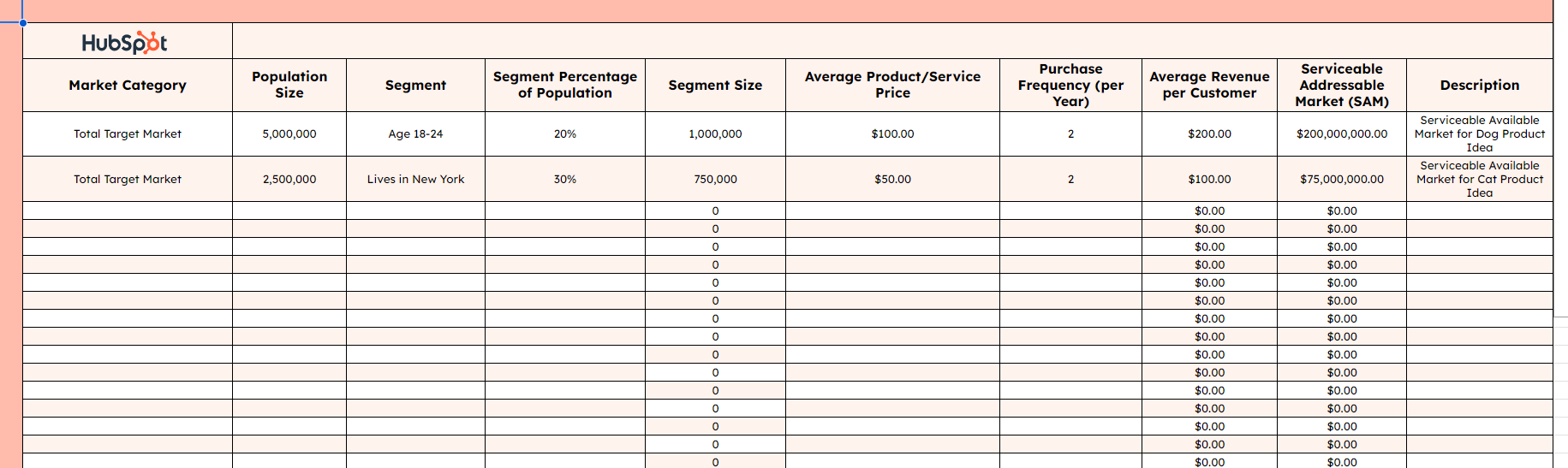Click the sheet's top-left selection handle
Image resolution: width=1568 pixels, height=468 pixels.
coord(23,23)
